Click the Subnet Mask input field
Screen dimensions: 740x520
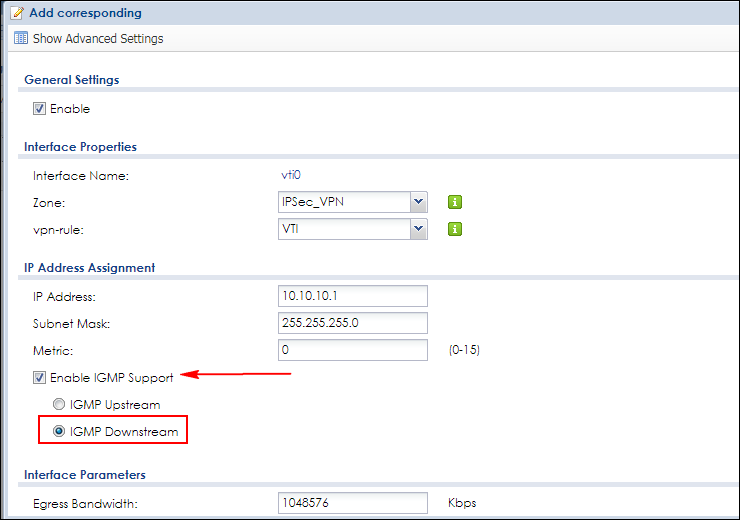click(x=352, y=323)
